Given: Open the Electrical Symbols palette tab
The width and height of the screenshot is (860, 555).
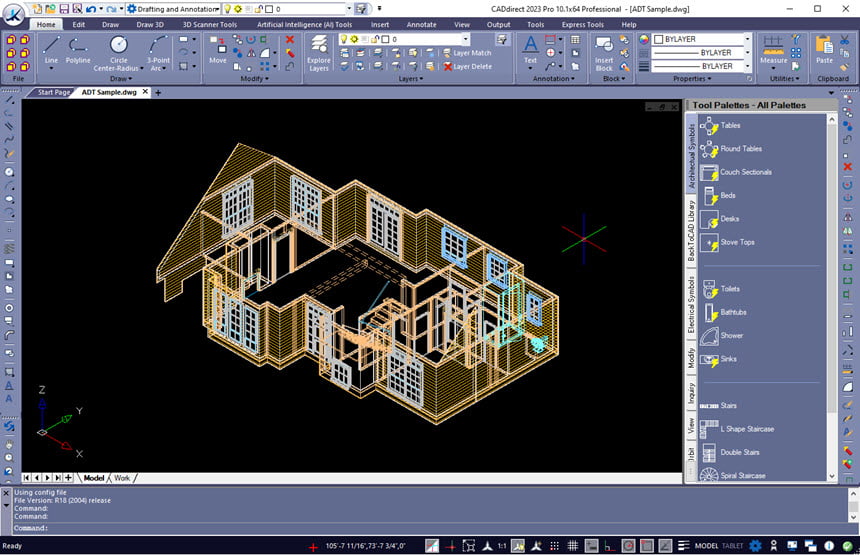Looking at the screenshot, I should point(691,303).
